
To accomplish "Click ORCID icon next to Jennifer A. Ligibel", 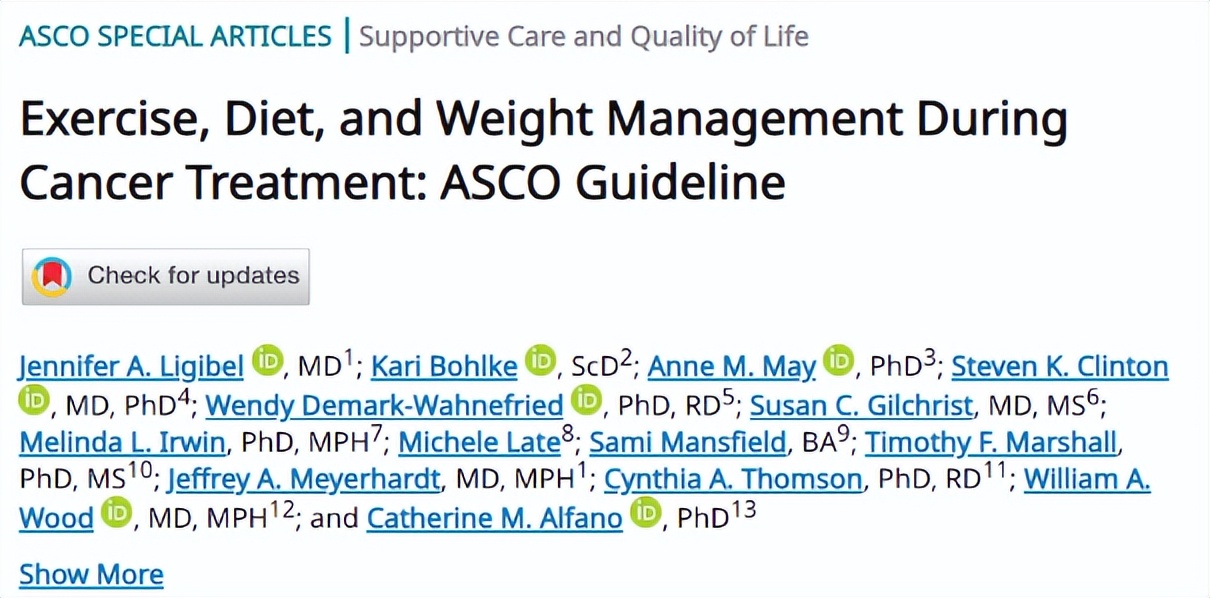I will point(266,361).
